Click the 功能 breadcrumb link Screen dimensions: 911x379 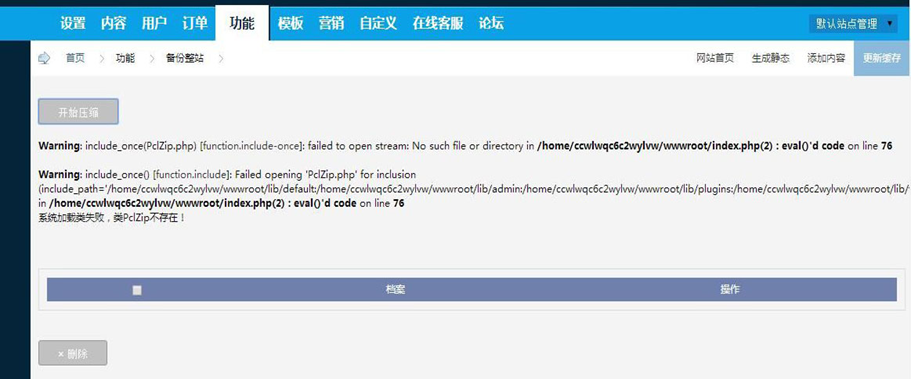click(125, 58)
